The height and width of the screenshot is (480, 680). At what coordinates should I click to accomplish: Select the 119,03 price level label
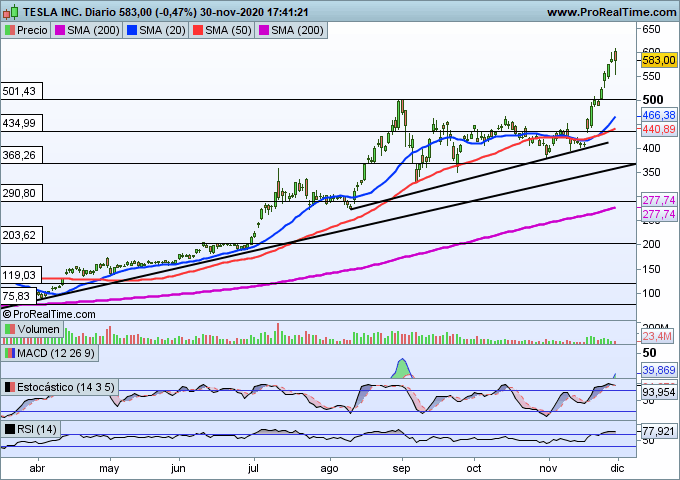21,275
